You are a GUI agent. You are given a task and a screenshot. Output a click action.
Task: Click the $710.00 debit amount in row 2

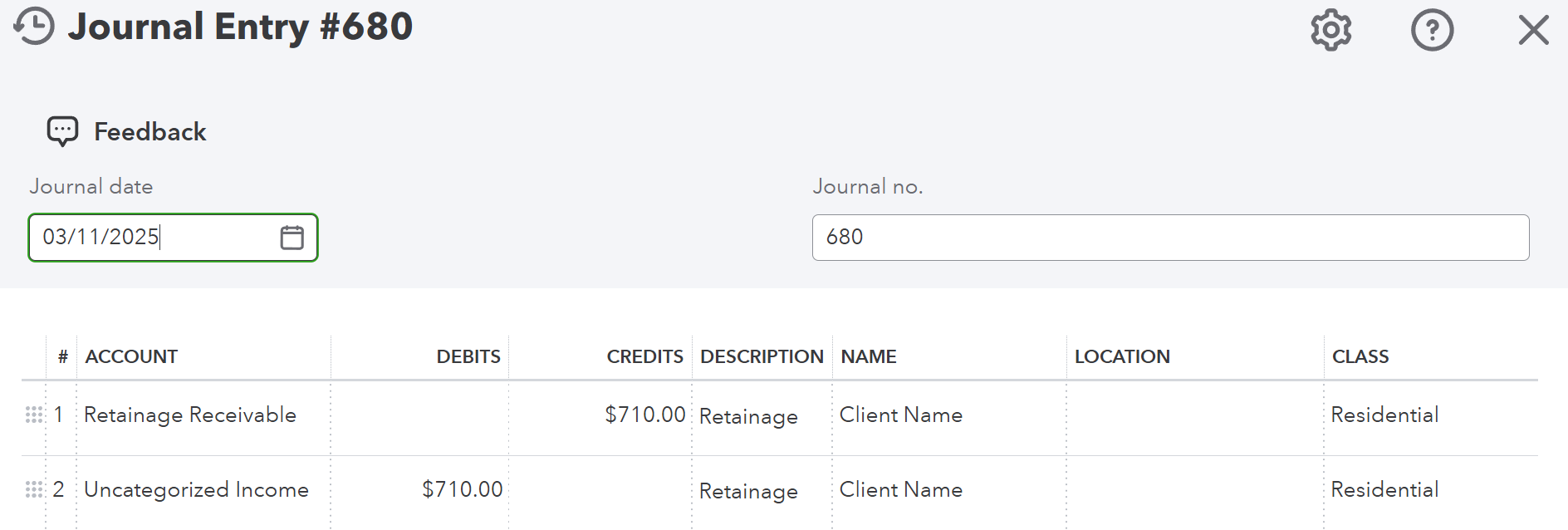point(462,489)
